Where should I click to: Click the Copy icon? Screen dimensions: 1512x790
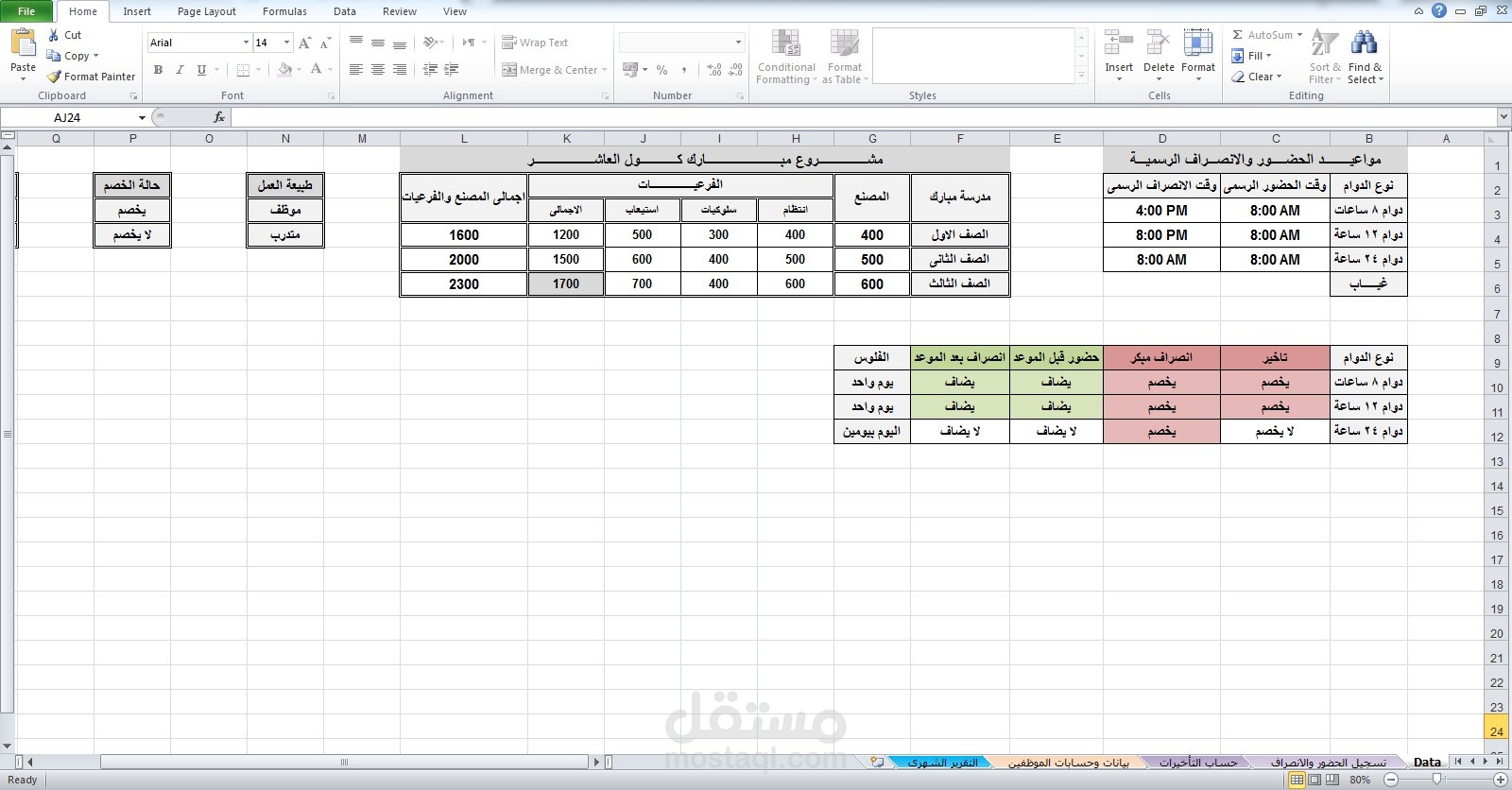54,56
